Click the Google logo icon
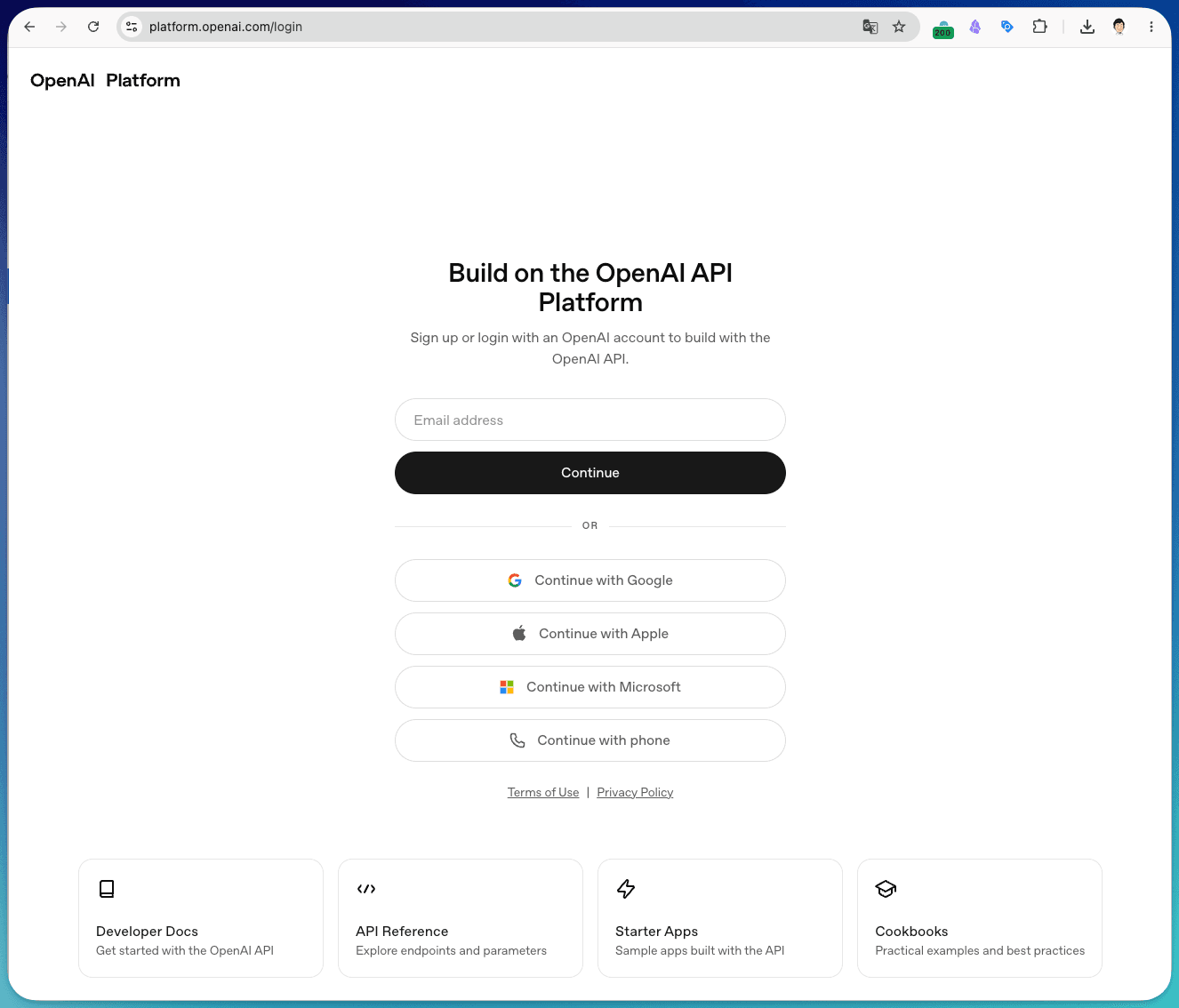 tap(515, 580)
